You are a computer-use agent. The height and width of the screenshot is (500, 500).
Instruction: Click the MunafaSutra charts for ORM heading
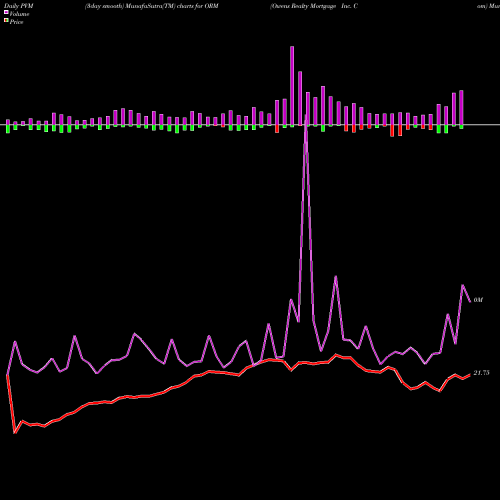(x=152, y=6)
